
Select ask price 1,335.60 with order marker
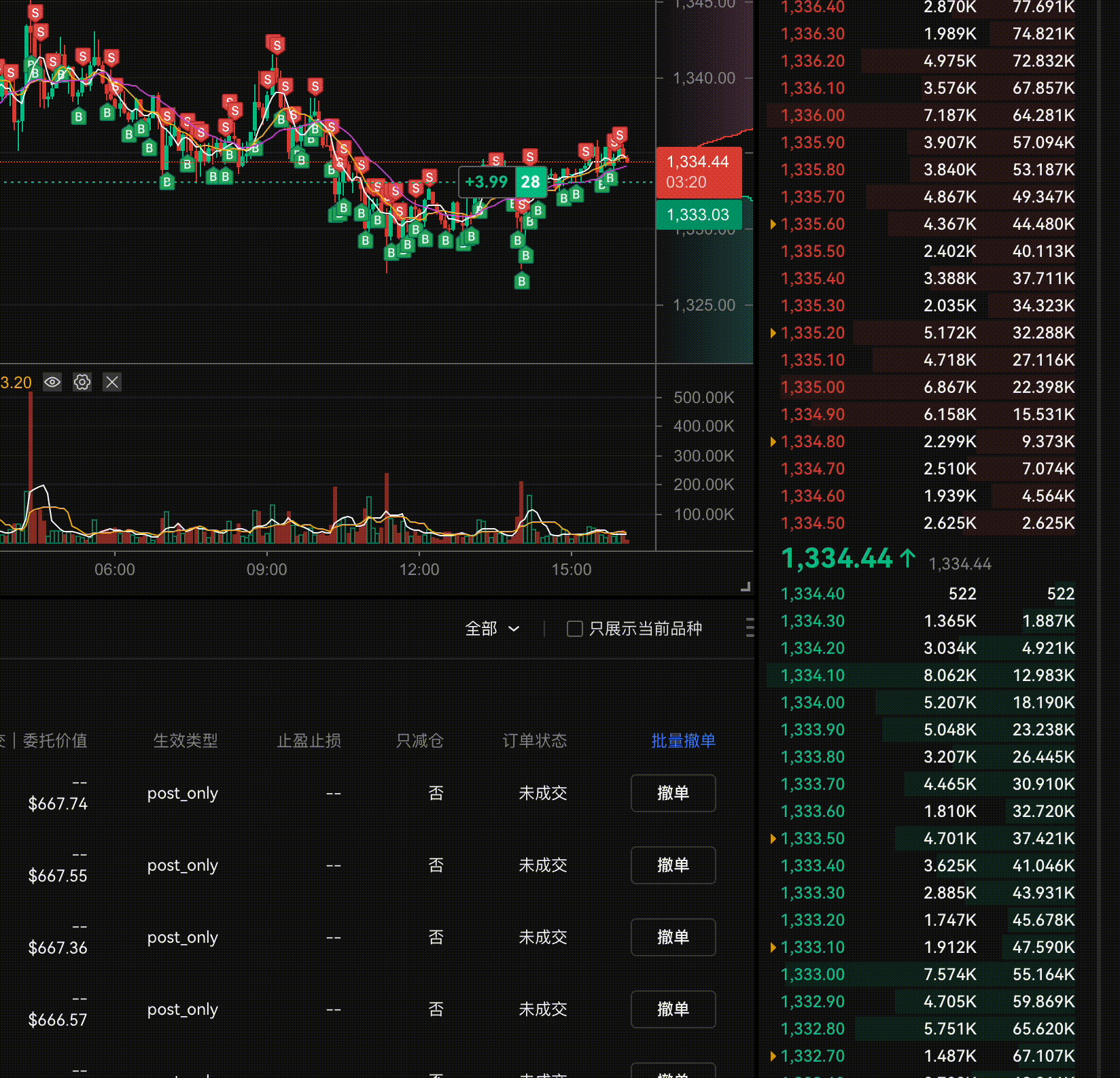tap(813, 224)
